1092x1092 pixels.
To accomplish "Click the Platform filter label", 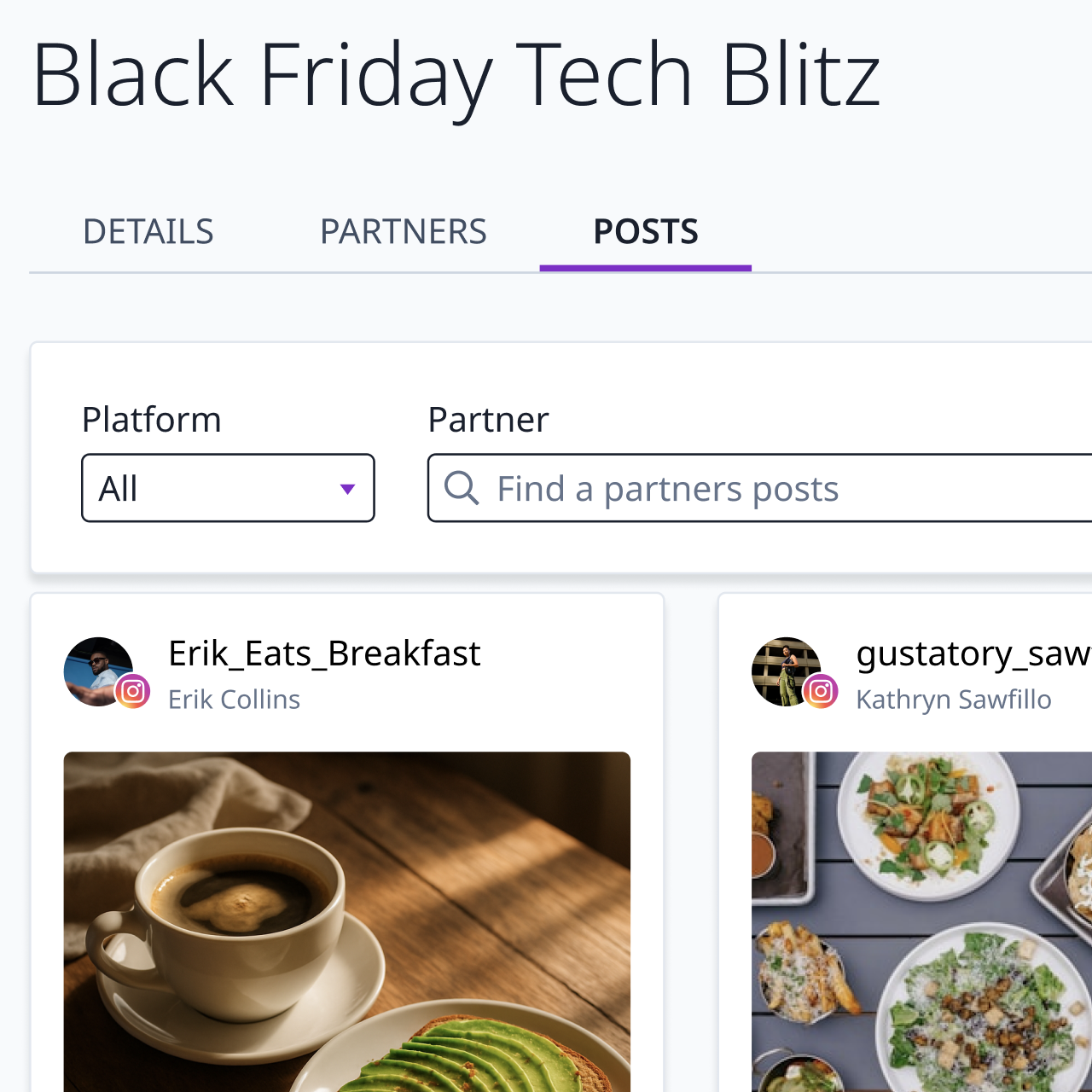I will [x=152, y=420].
